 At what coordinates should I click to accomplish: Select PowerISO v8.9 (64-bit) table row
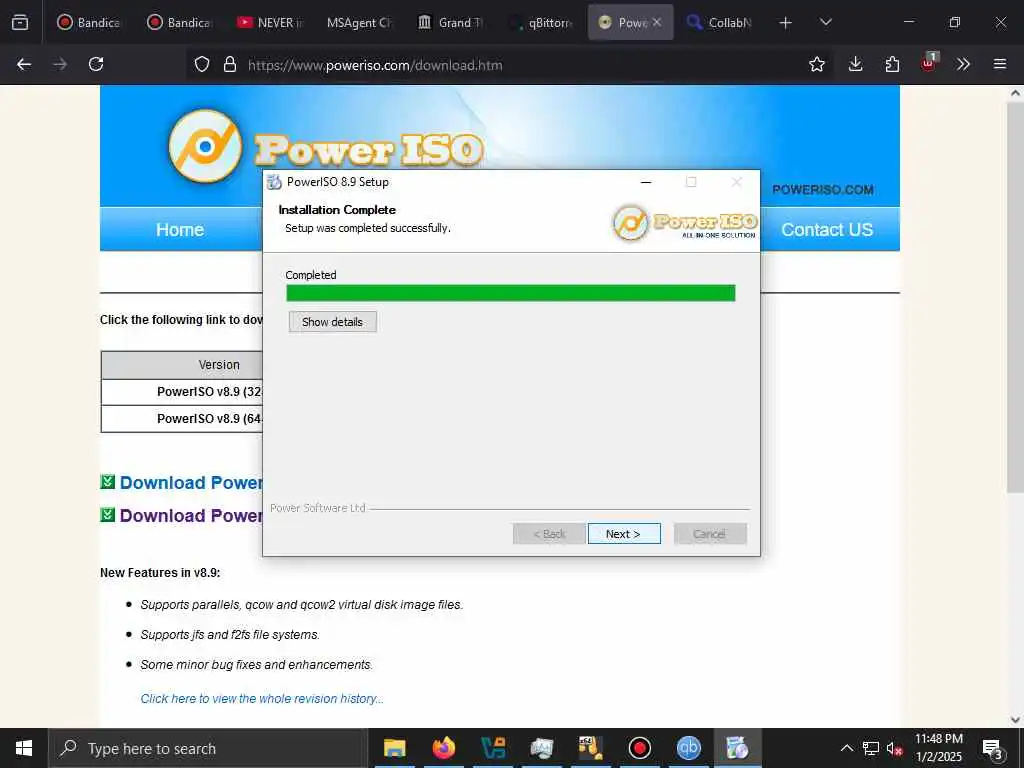[x=182, y=419]
